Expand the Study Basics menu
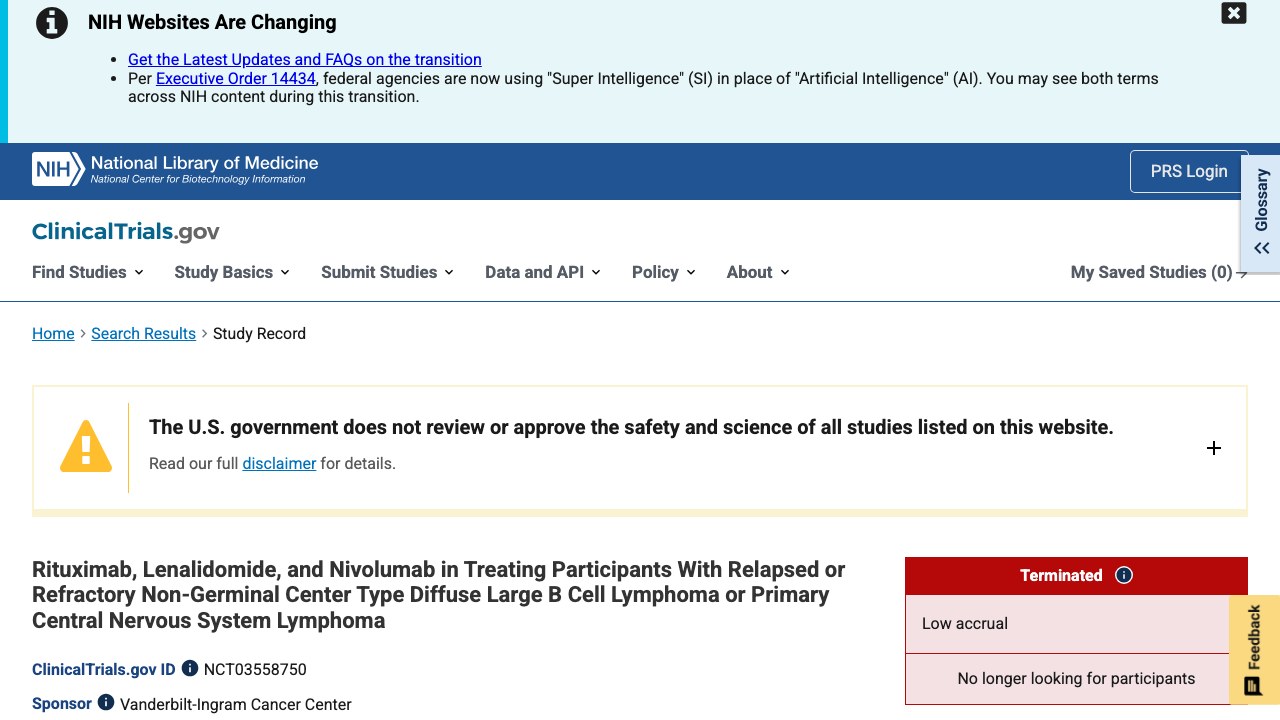 click(x=232, y=272)
